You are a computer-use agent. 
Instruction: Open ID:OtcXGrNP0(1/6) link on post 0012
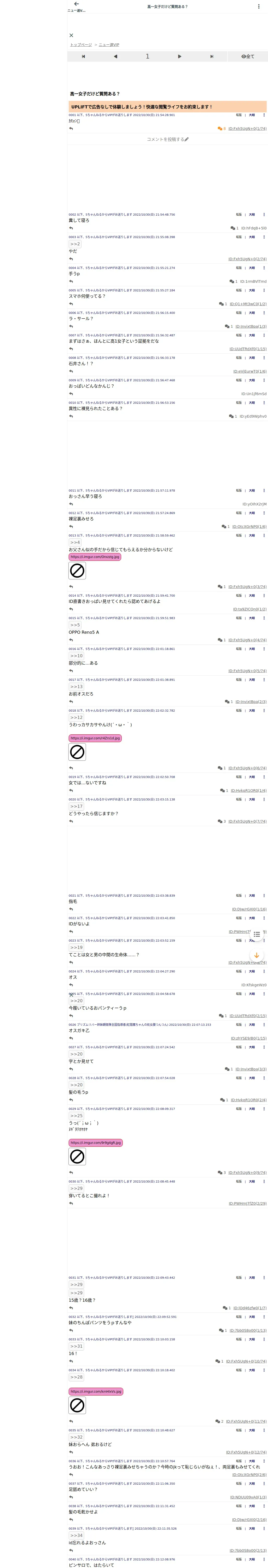click(x=249, y=527)
